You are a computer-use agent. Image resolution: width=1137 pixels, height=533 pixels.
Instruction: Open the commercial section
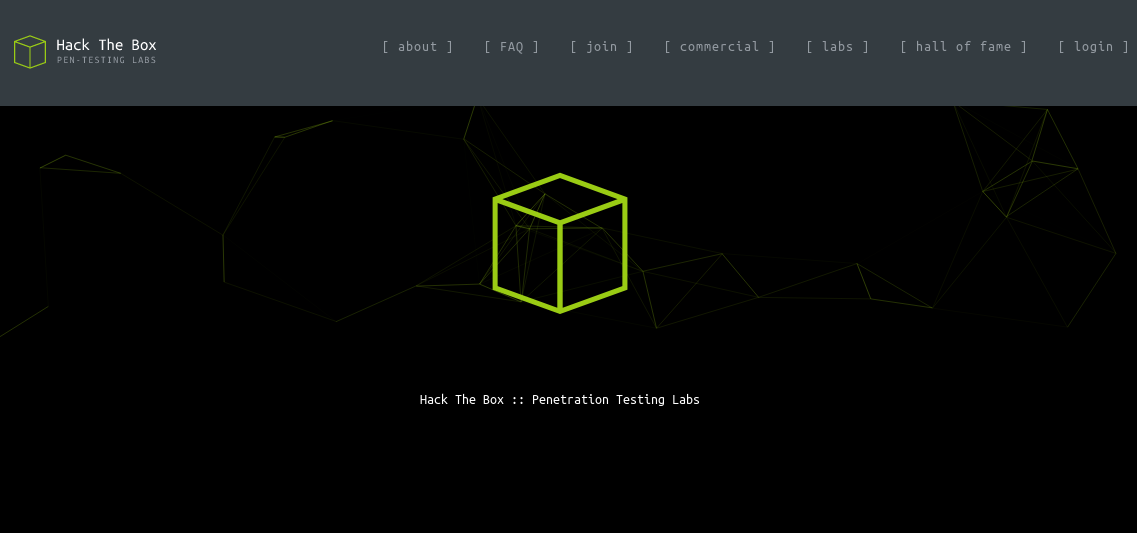pos(719,46)
